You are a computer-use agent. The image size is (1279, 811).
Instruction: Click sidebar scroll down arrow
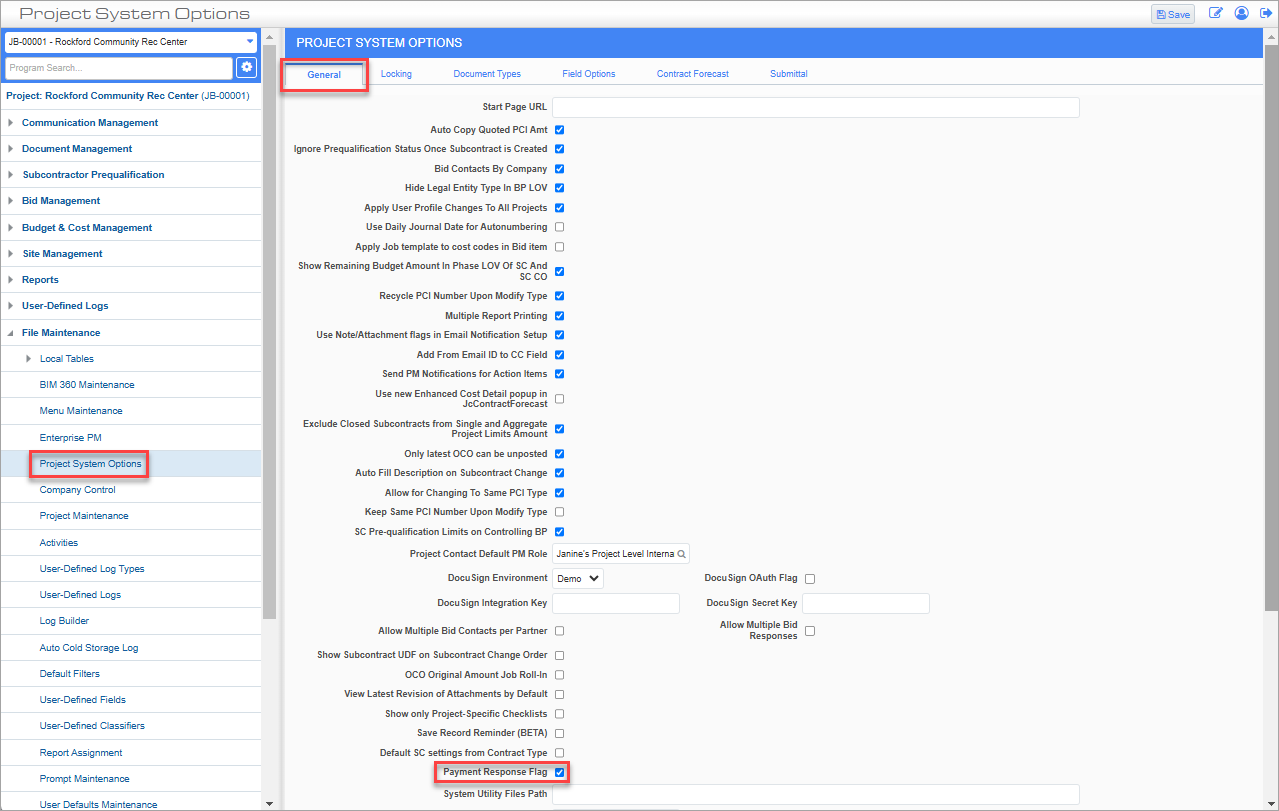click(x=269, y=803)
